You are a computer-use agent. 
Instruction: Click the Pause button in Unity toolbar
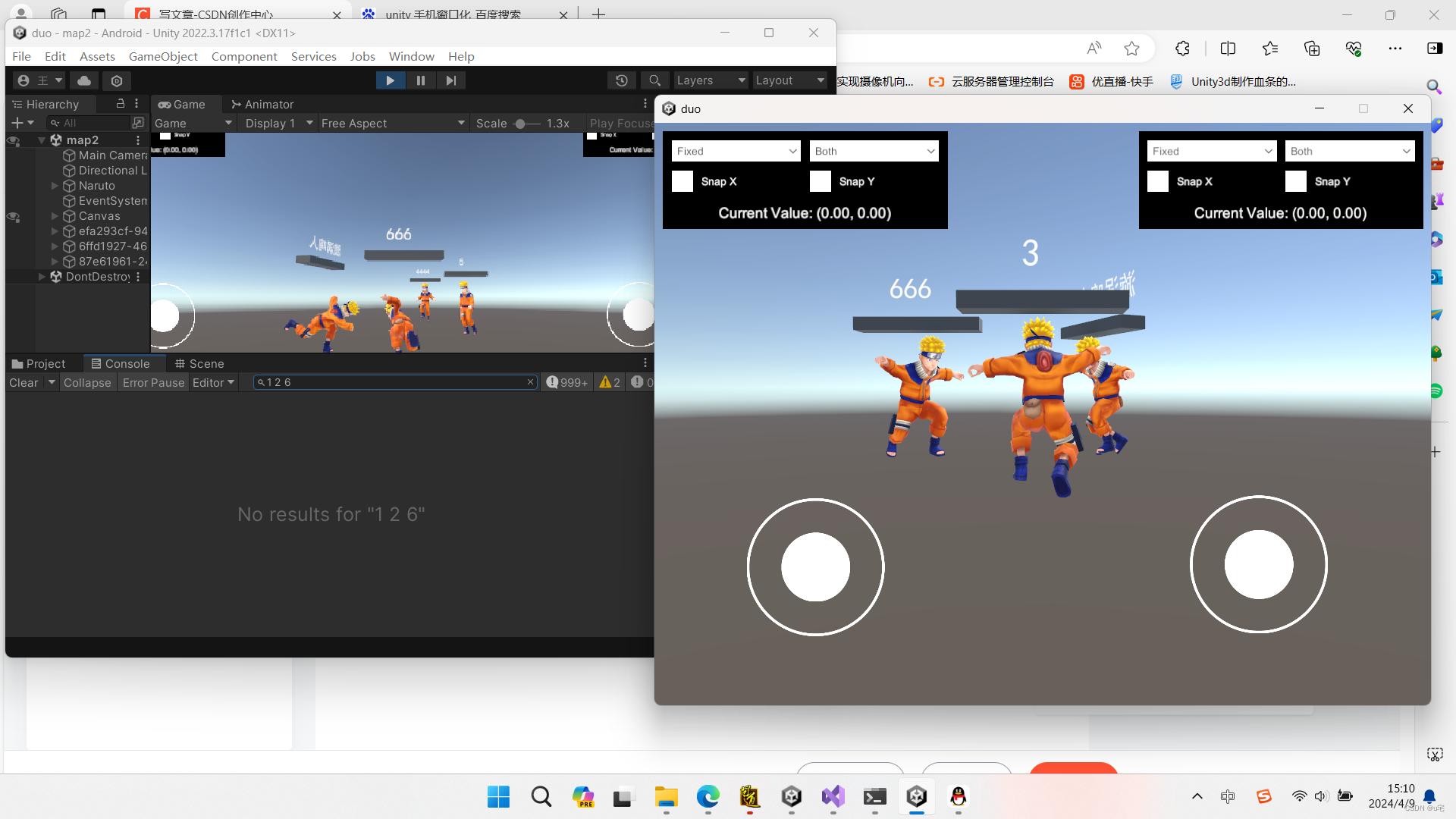pos(420,80)
